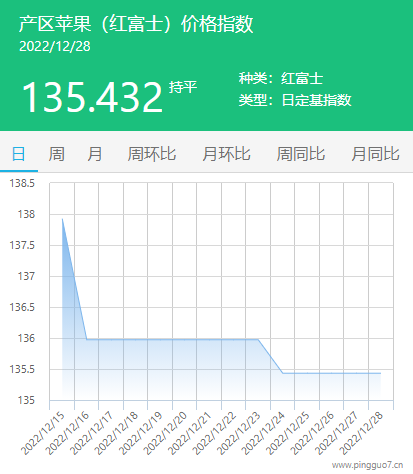Image resolution: width=413 pixels, height=474 pixels.
Task: Click the 2022/12/15 peak data point
Action: 62,219
